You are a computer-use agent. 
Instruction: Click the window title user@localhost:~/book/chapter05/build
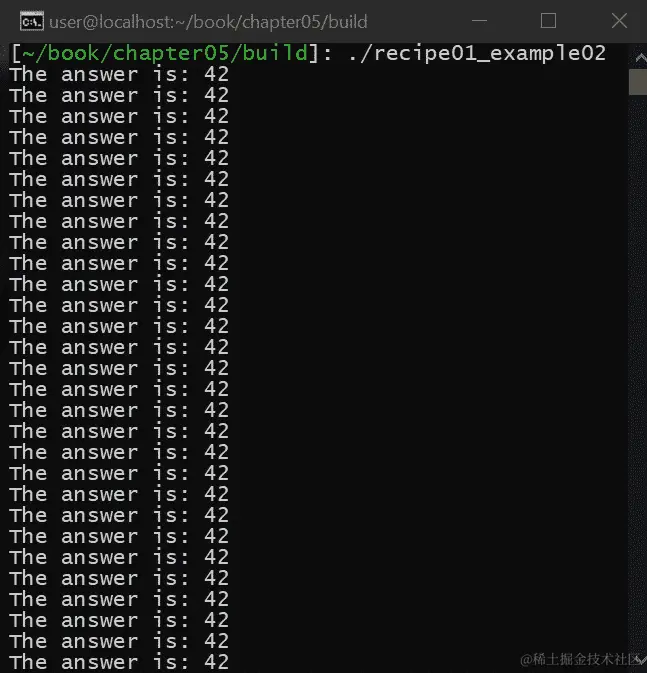[x=208, y=22]
